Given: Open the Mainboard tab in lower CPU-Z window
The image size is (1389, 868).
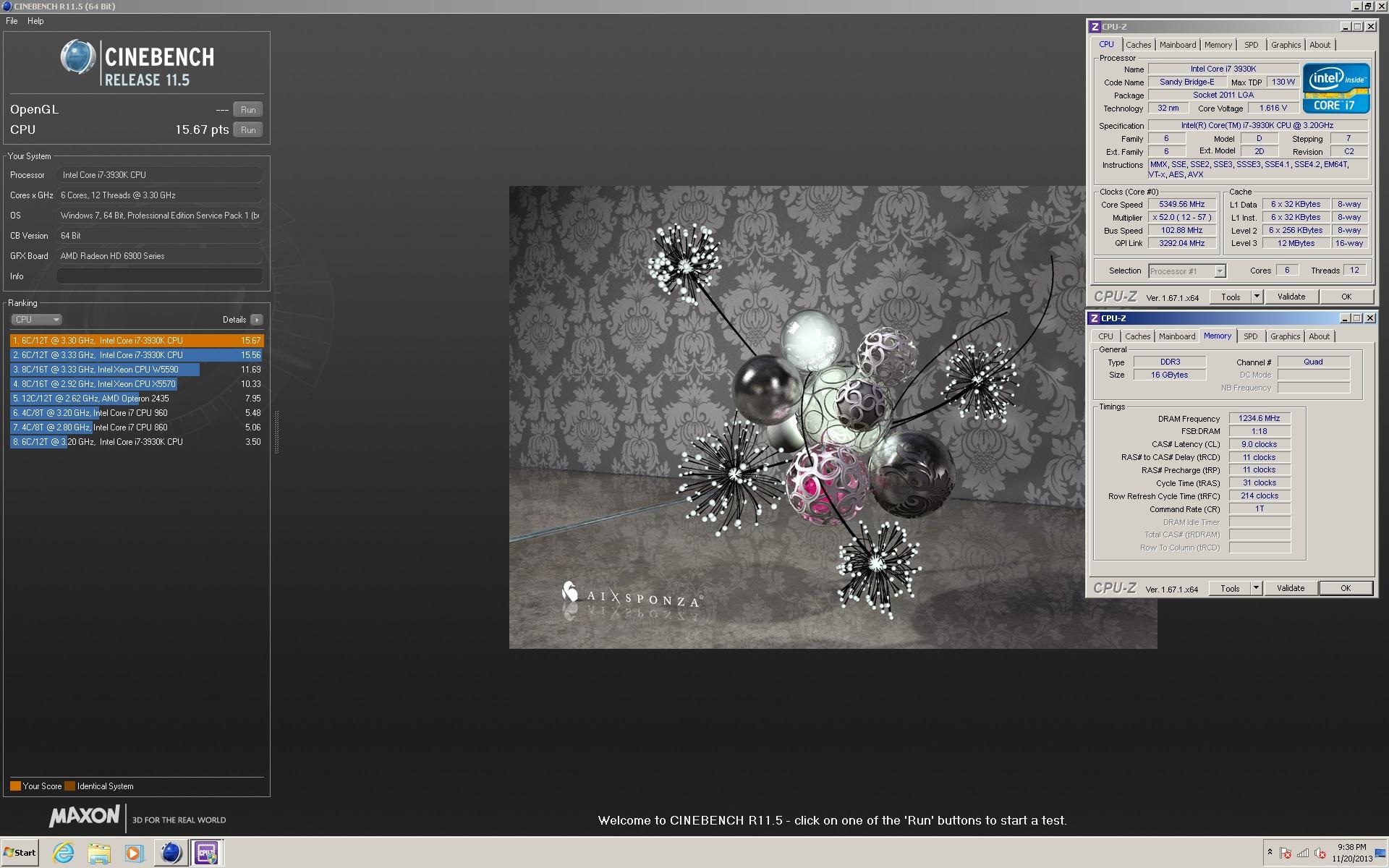Looking at the screenshot, I should coord(1177,336).
